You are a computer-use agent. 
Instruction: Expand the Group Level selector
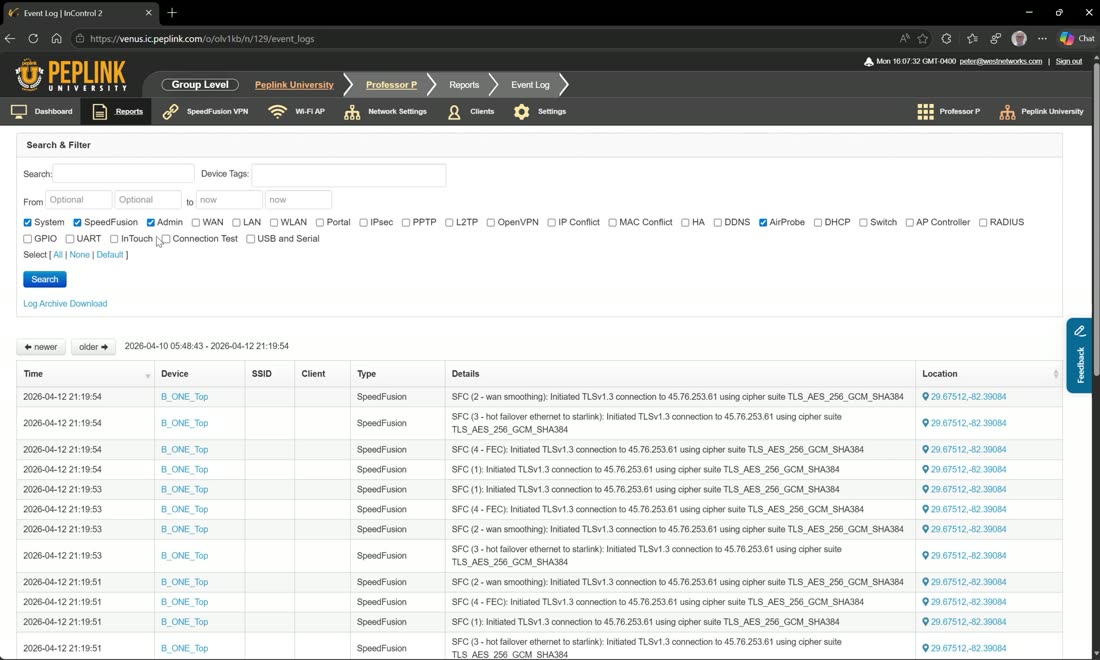pos(200,85)
